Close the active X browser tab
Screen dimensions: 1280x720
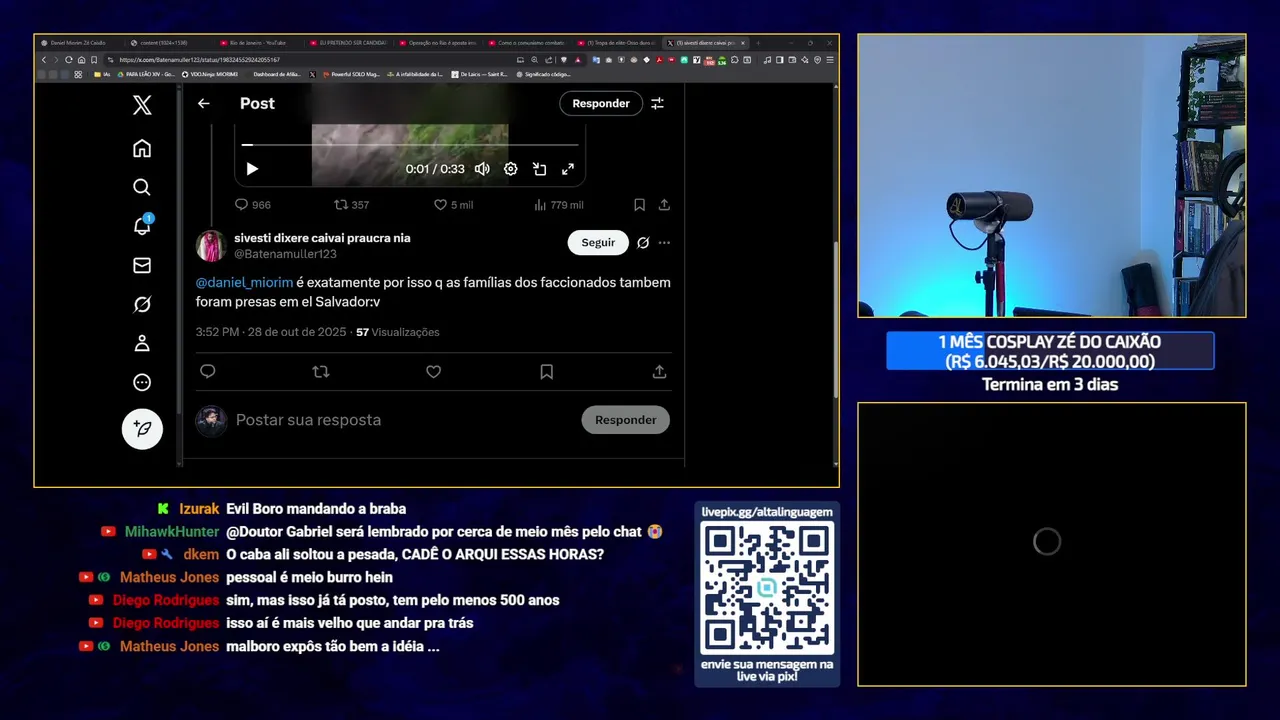pyautogui.click(x=743, y=43)
